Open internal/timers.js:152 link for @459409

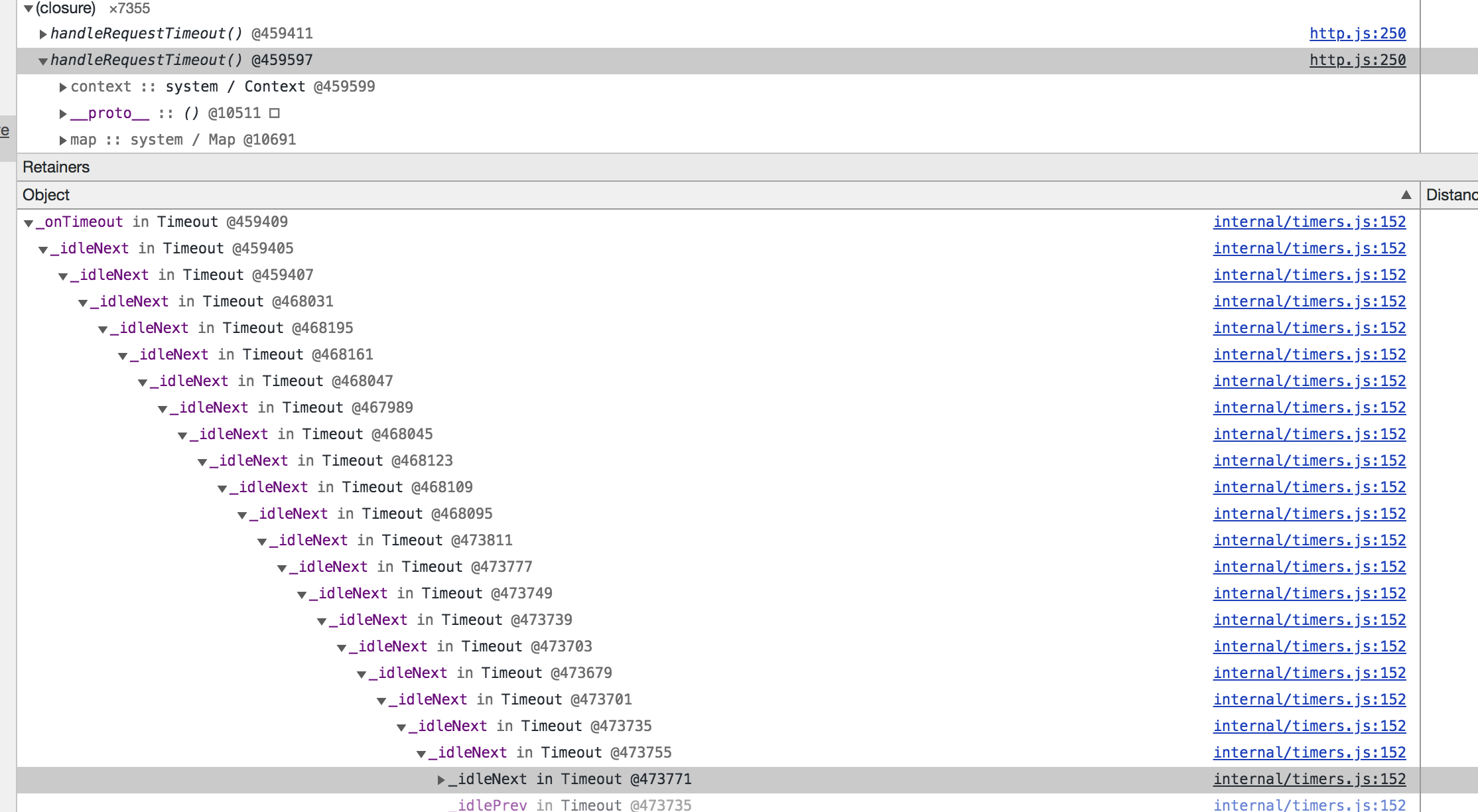(x=1310, y=222)
